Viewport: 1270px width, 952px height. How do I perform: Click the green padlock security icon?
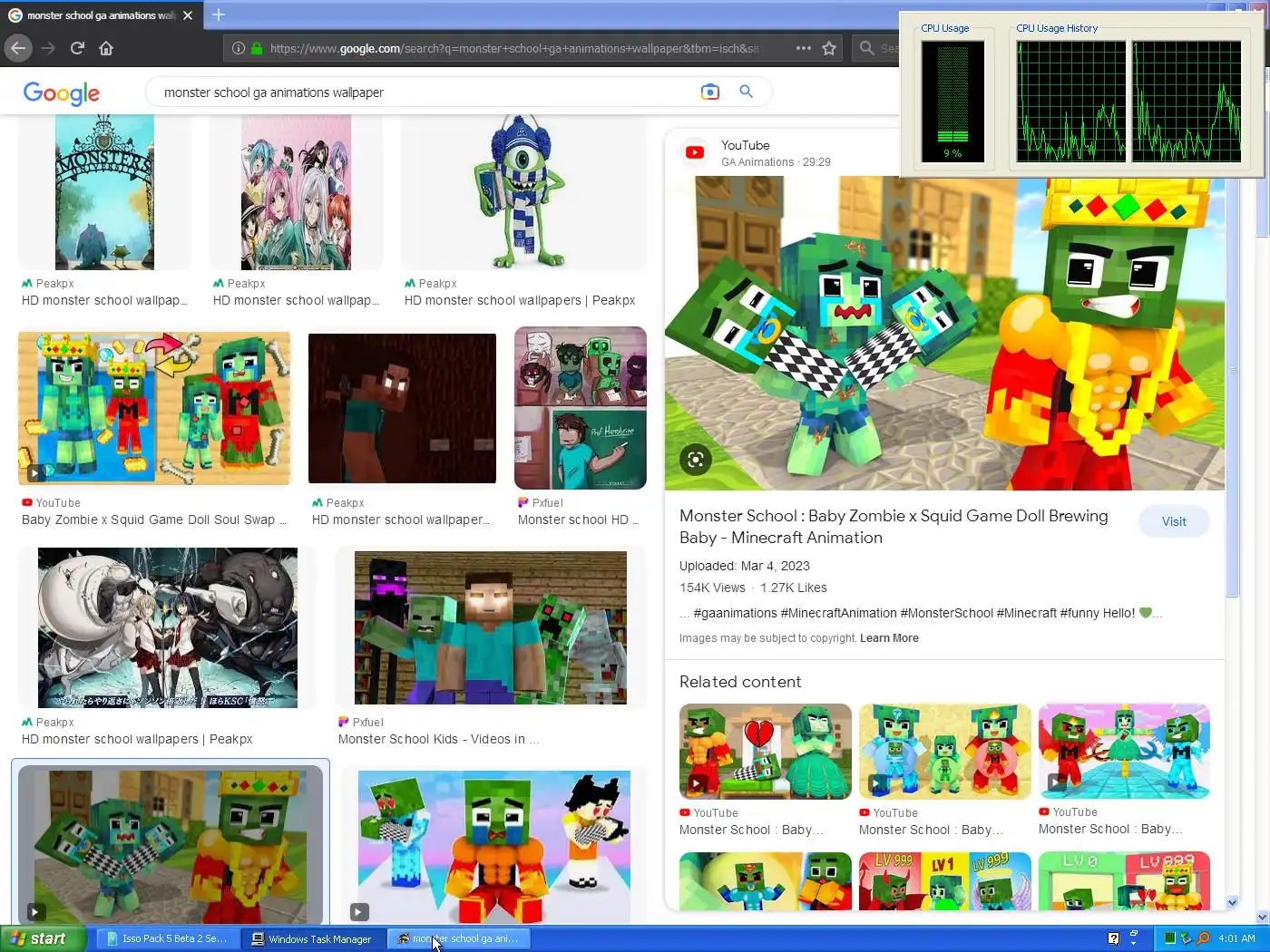point(257,48)
